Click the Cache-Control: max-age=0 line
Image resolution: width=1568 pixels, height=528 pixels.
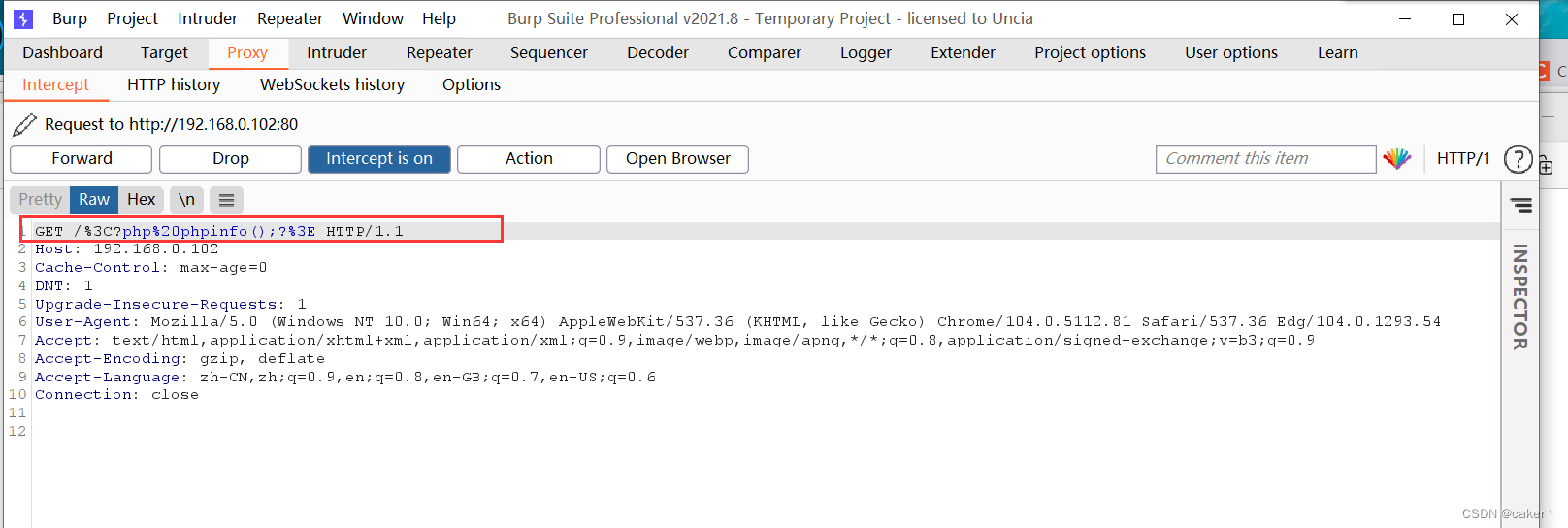click(x=151, y=268)
